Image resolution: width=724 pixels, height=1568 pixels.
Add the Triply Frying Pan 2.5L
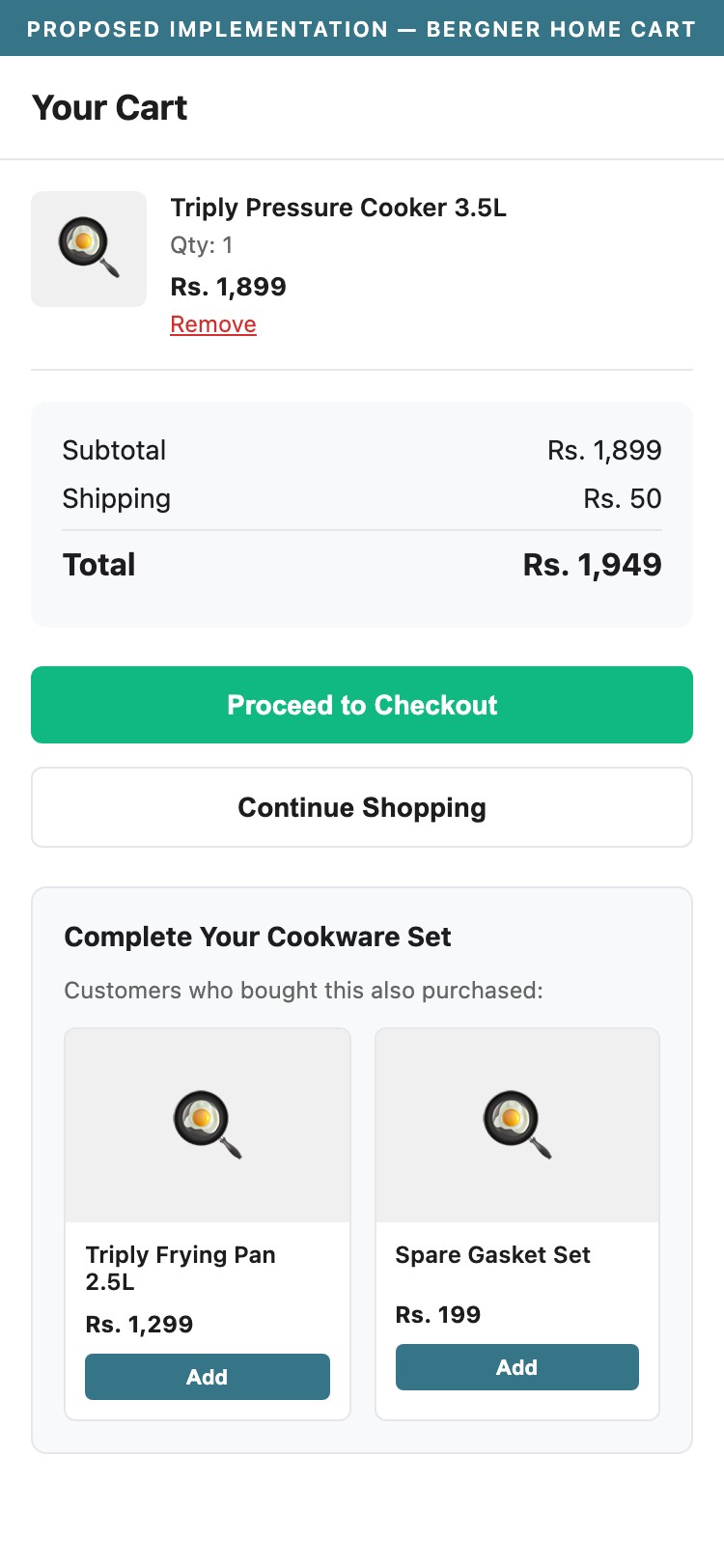click(207, 1377)
